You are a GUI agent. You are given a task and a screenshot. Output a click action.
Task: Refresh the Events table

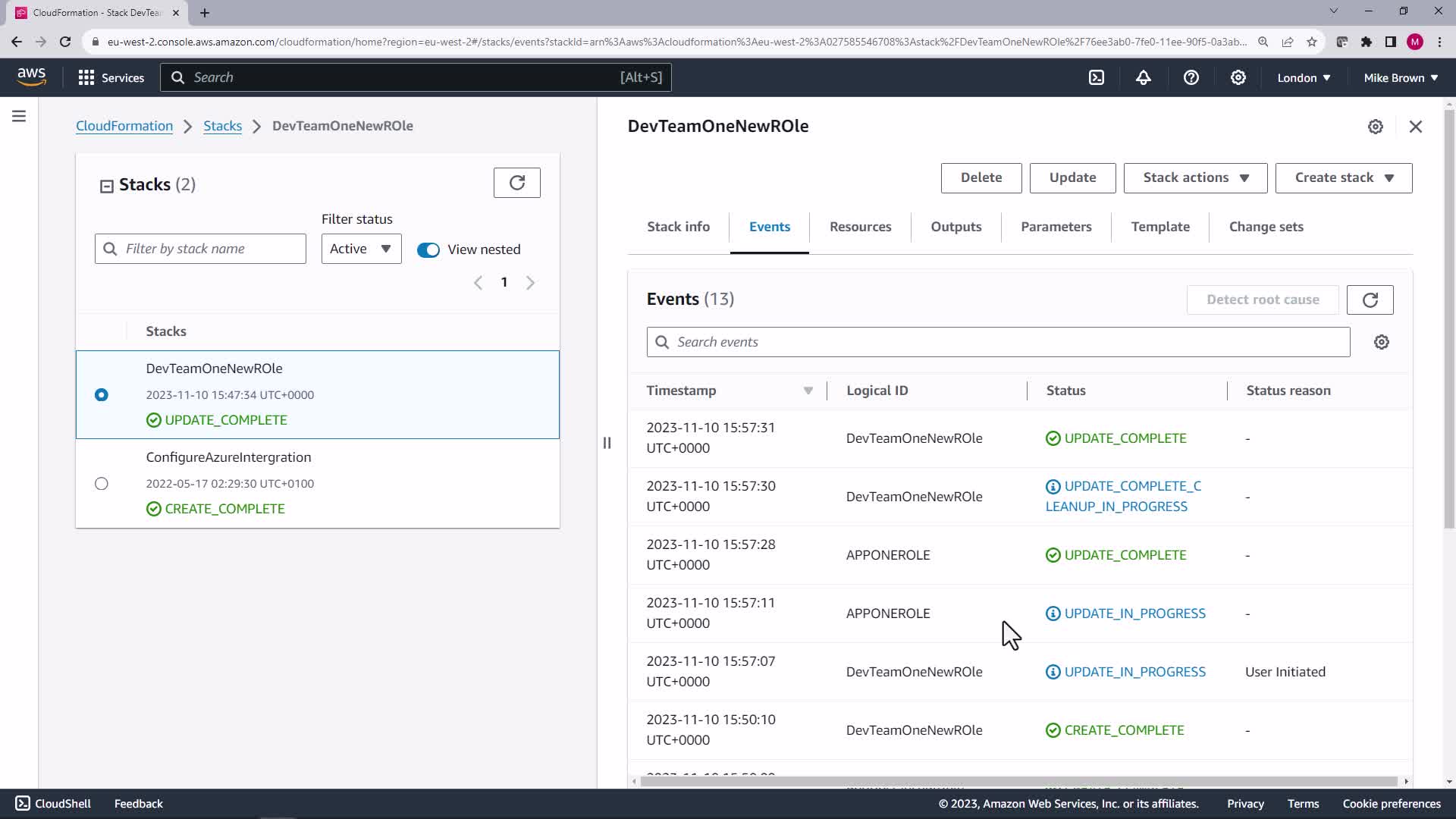1370,300
